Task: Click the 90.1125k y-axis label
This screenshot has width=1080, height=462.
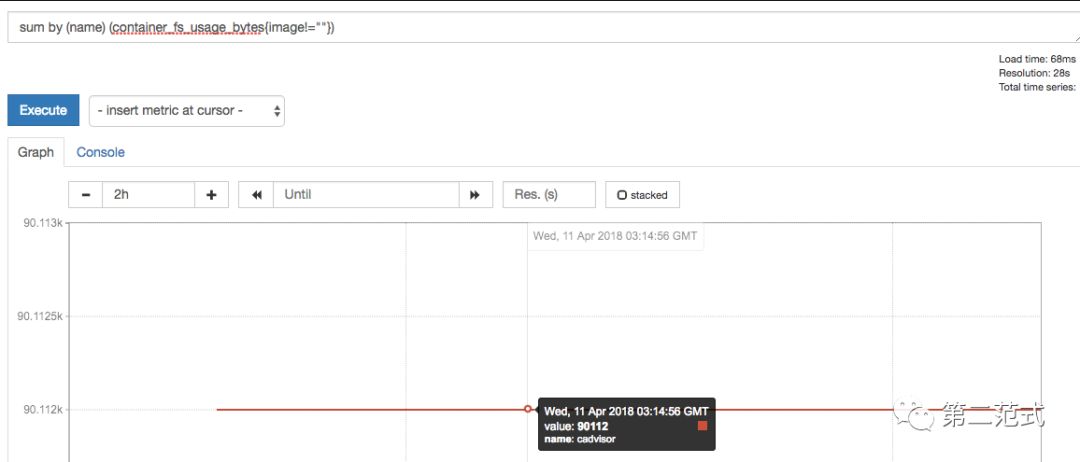Action: (40, 316)
